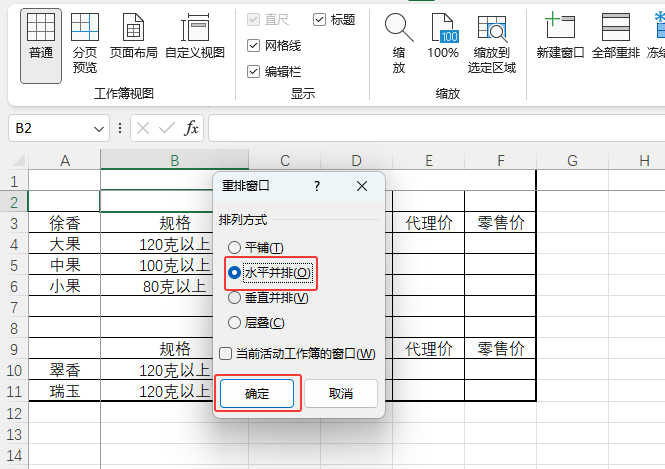The image size is (665, 469).
Task: Click 取消 to cancel the dialog
Action: pyautogui.click(x=341, y=394)
